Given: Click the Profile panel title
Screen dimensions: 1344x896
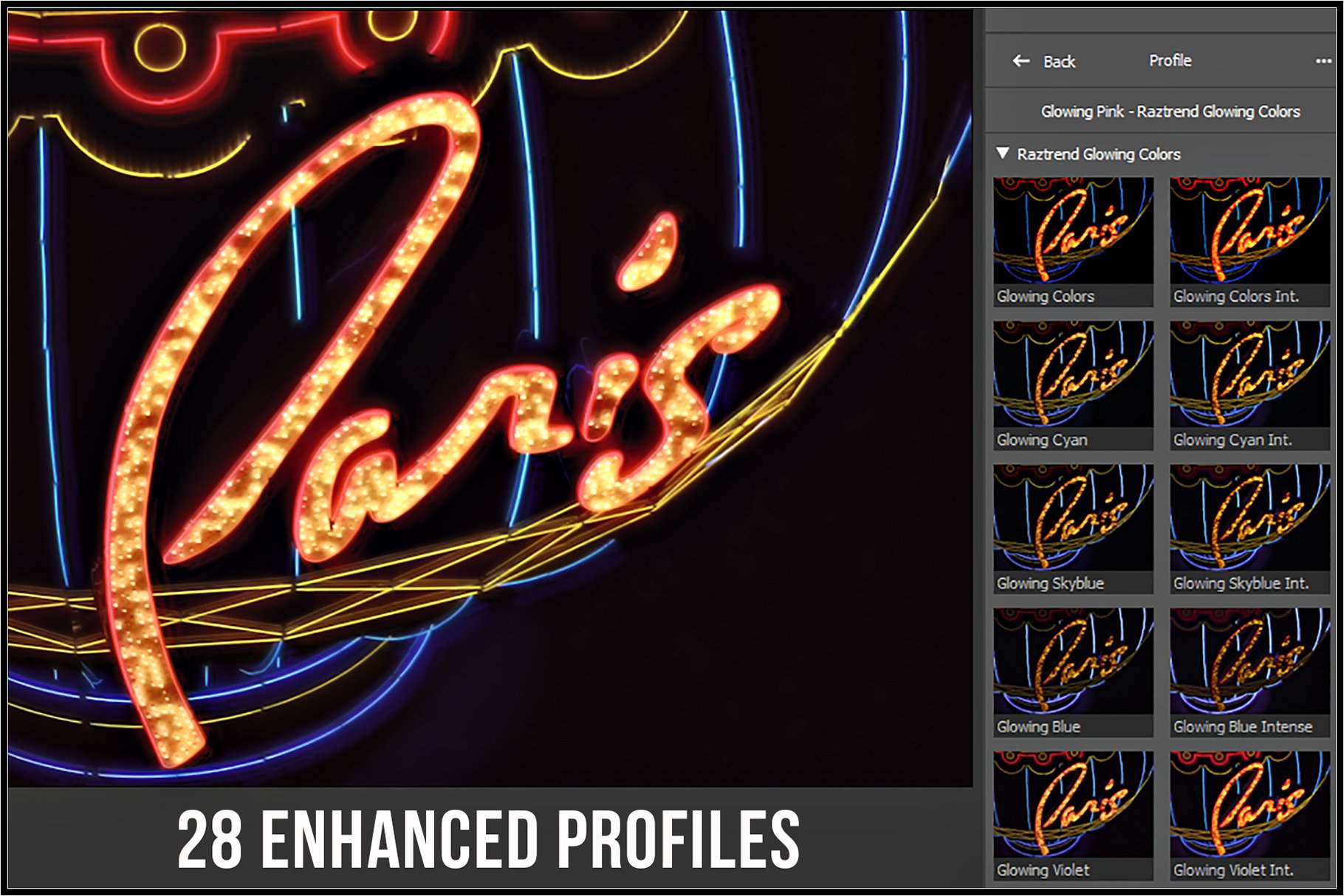Looking at the screenshot, I should pyautogui.click(x=1170, y=61).
